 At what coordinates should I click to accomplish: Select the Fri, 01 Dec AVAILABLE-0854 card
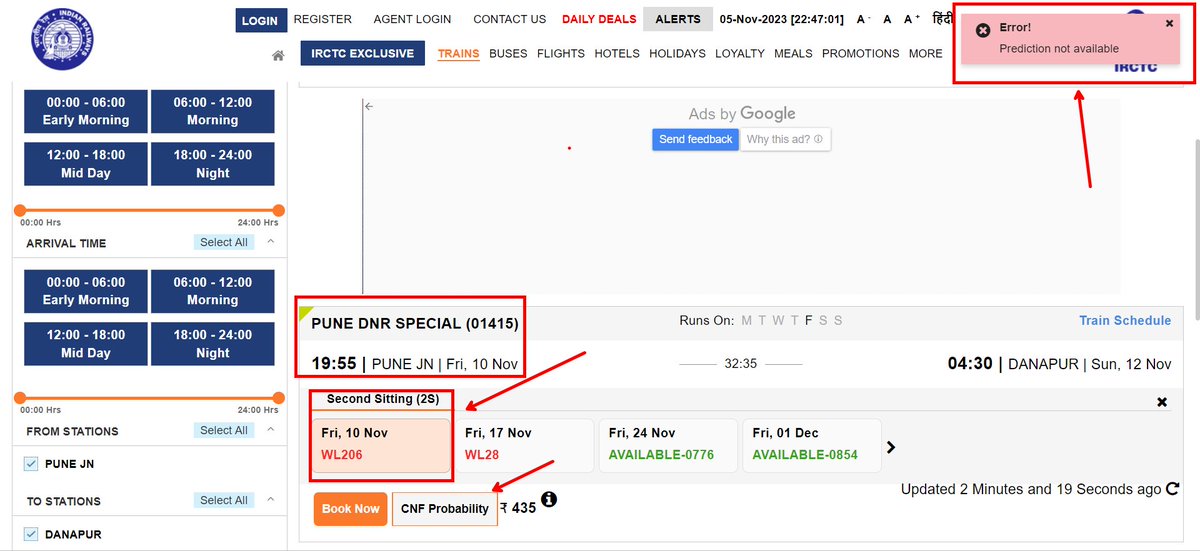click(x=812, y=445)
